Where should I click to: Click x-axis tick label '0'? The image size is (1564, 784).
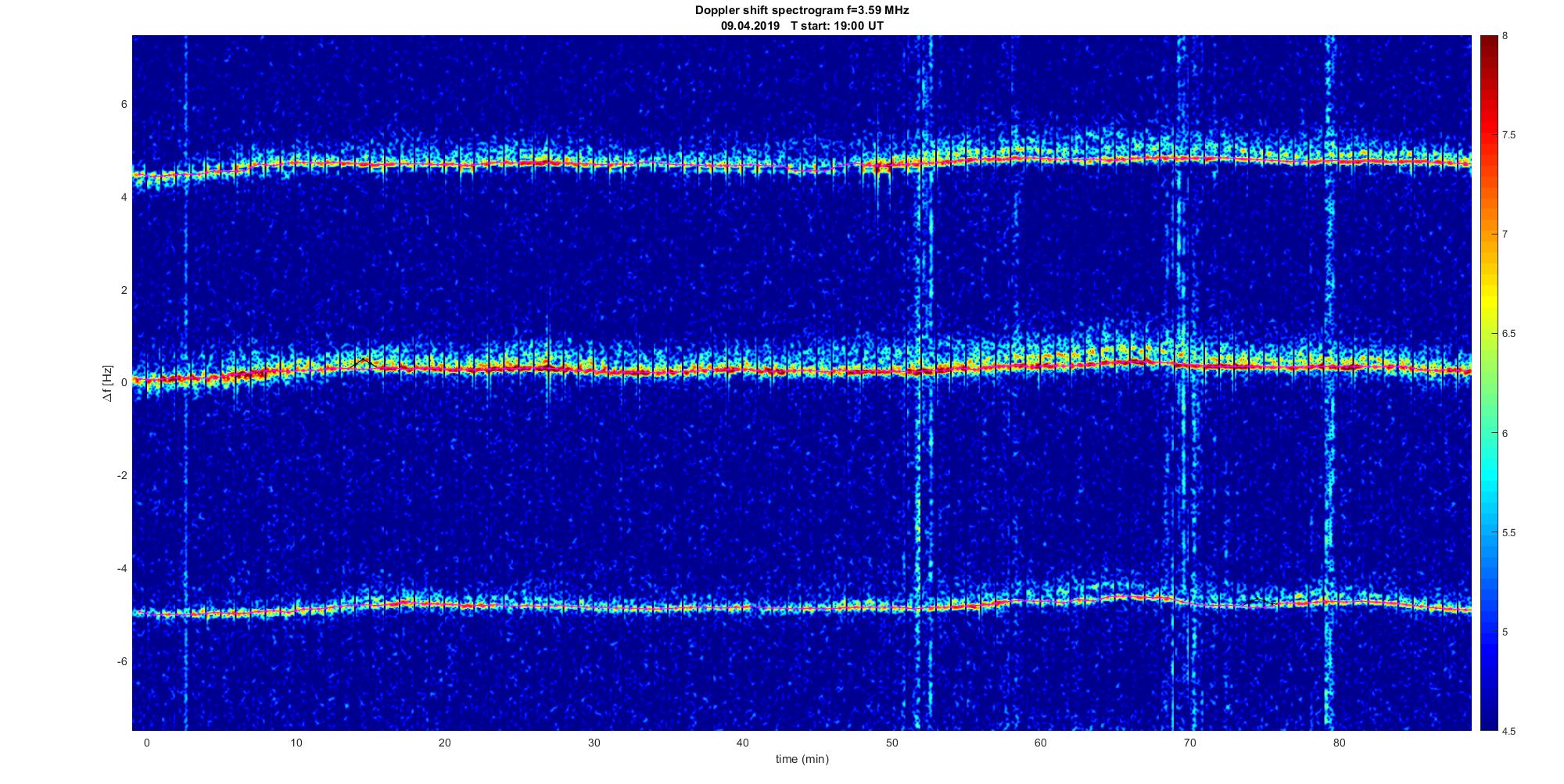146,743
